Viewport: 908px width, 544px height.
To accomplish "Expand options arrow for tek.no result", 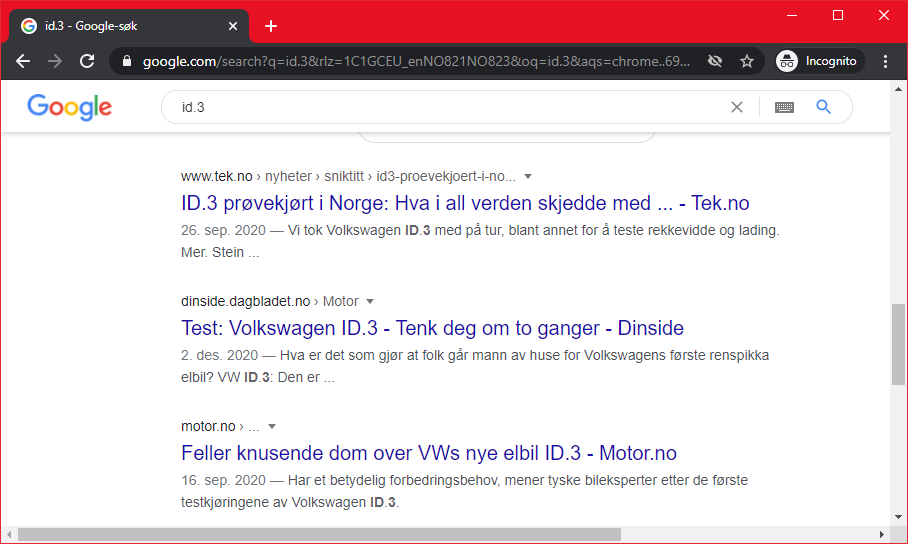I will point(528,176).
